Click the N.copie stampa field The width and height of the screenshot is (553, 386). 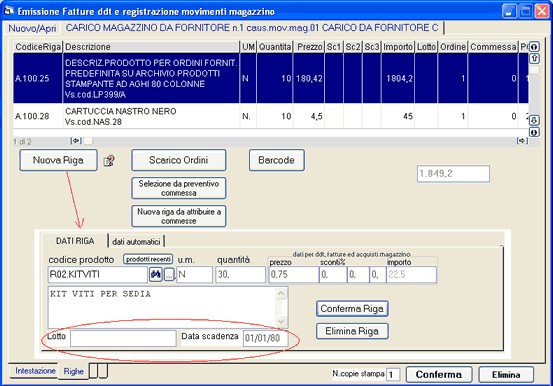point(393,374)
